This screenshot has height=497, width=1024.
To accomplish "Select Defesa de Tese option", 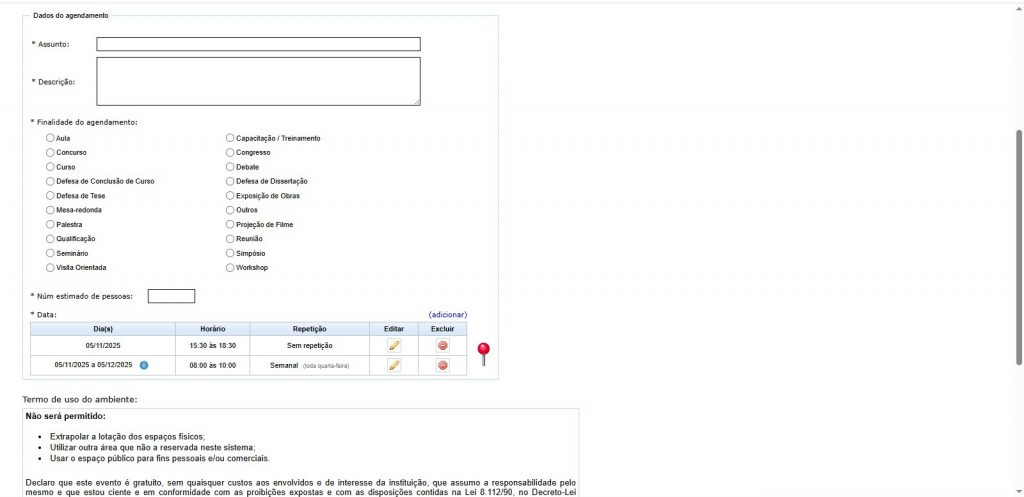I will 51,196.
